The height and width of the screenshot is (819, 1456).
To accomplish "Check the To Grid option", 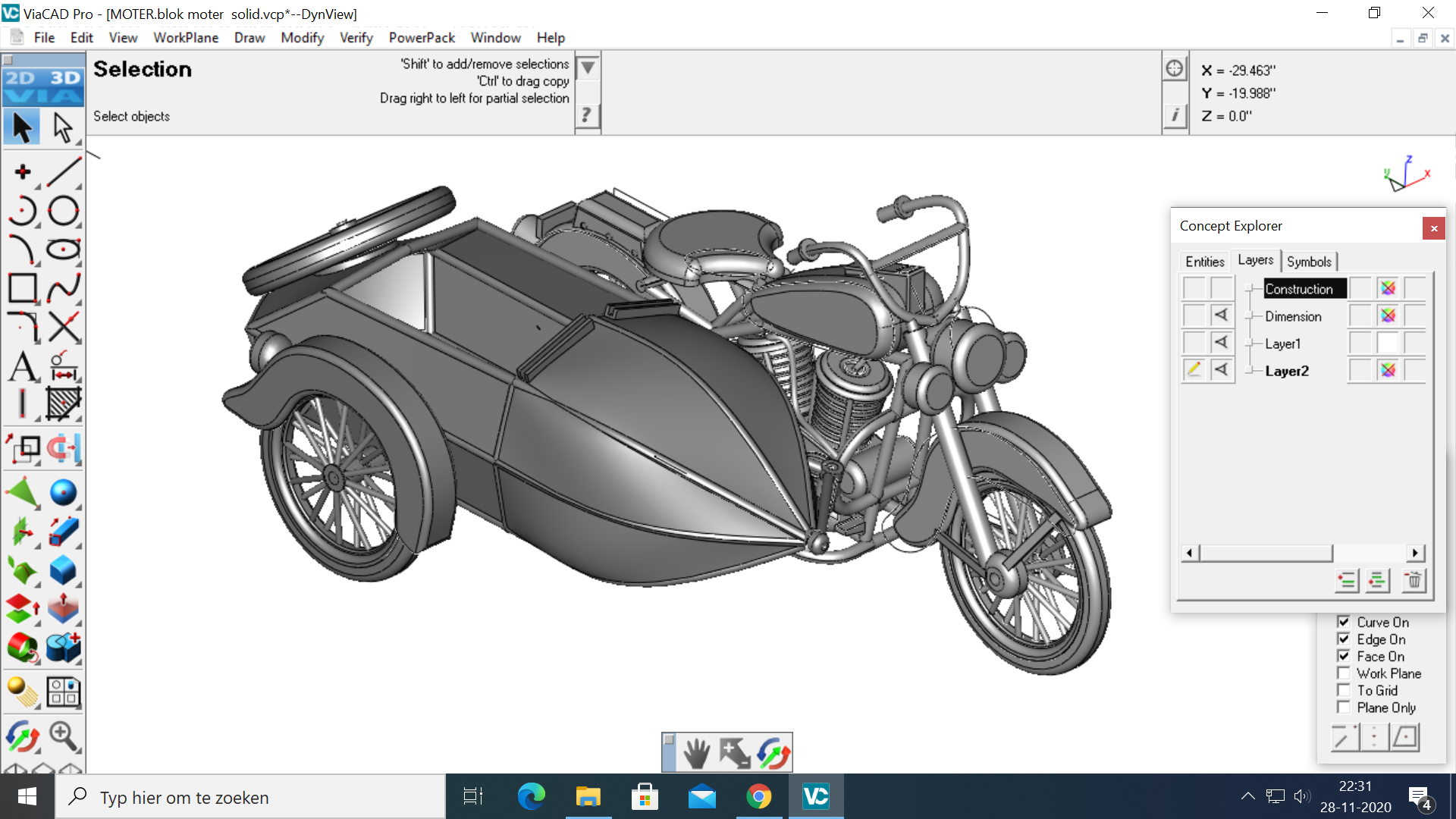I will pos(1344,690).
